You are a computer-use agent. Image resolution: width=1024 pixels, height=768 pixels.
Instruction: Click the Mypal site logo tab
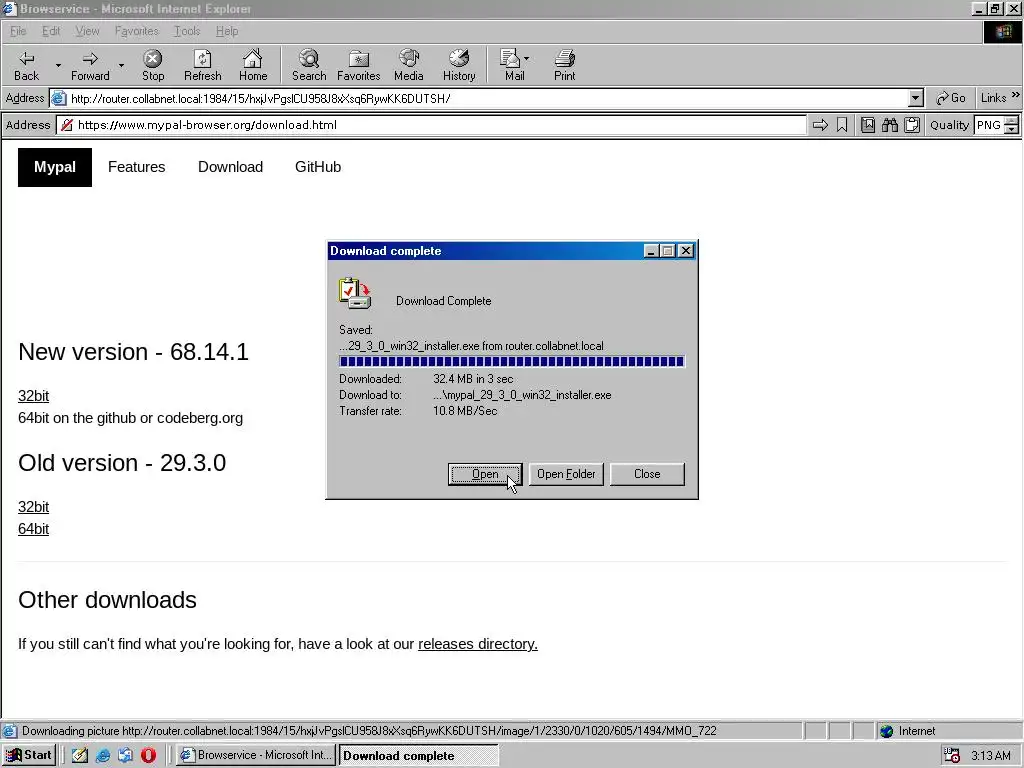pyautogui.click(x=55, y=167)
